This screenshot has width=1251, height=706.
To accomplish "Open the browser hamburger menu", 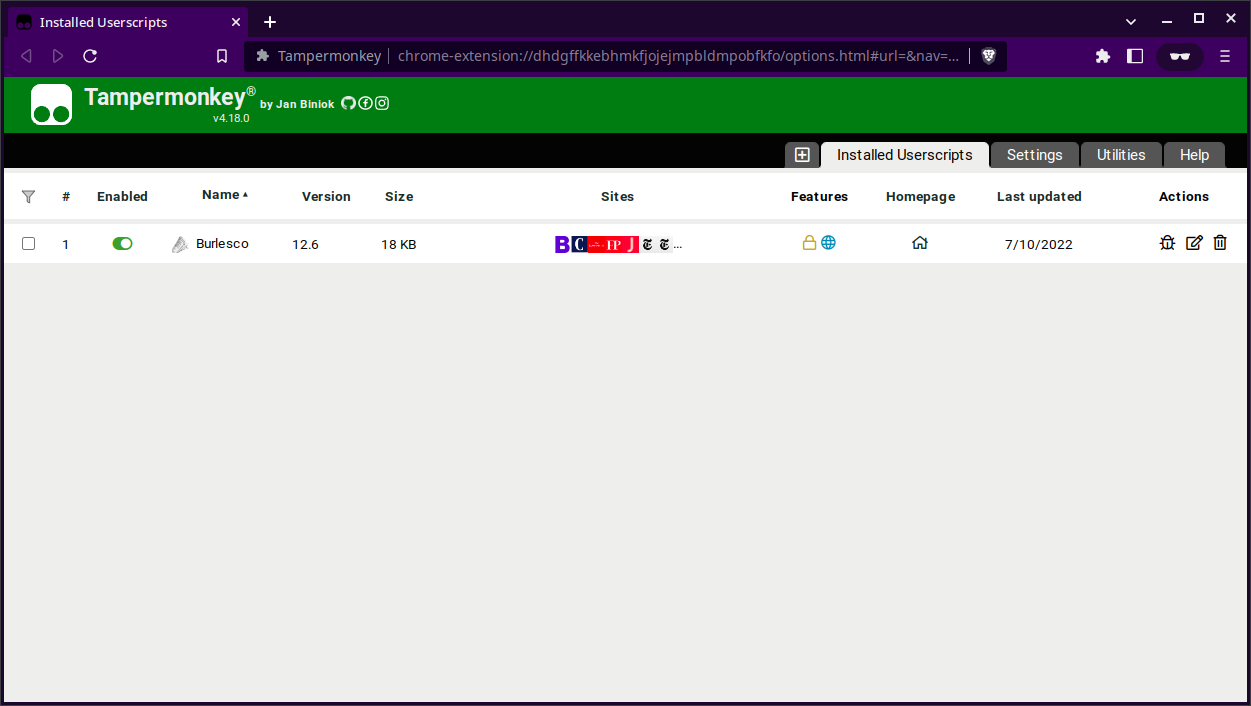I will (x=1225, y=56).
